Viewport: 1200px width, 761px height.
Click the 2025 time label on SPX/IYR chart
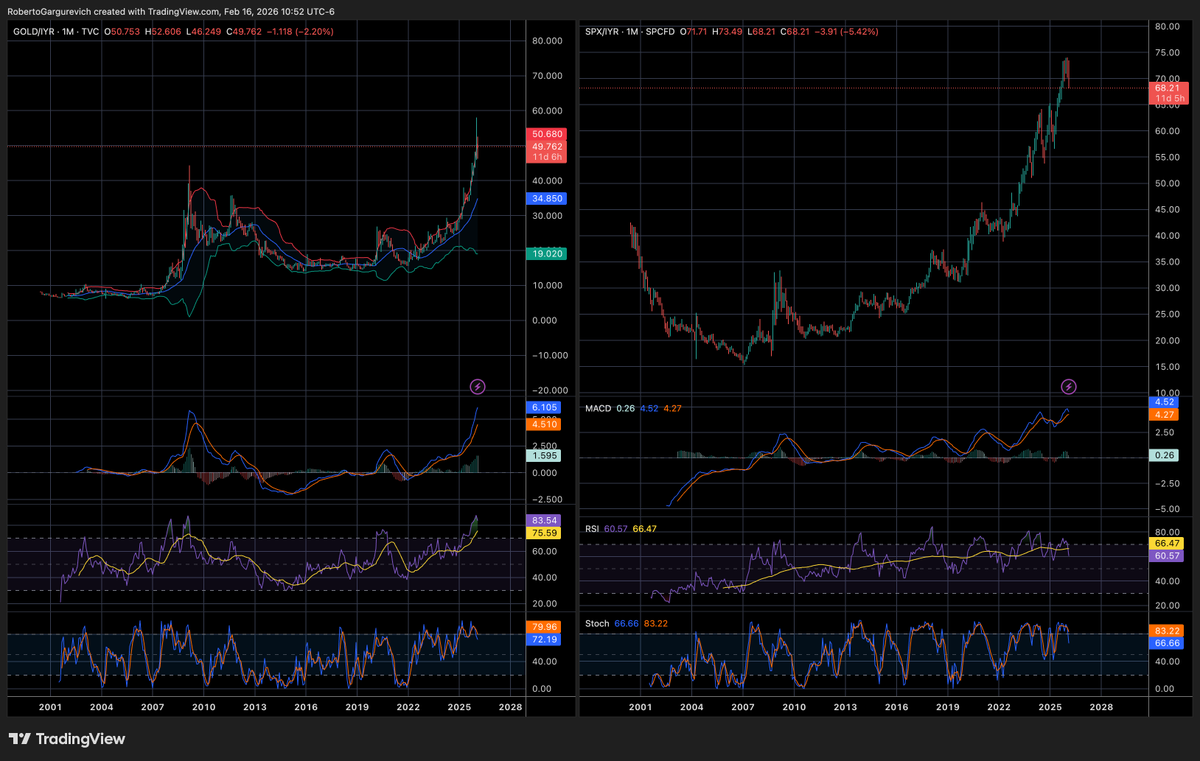[1049, 706]
